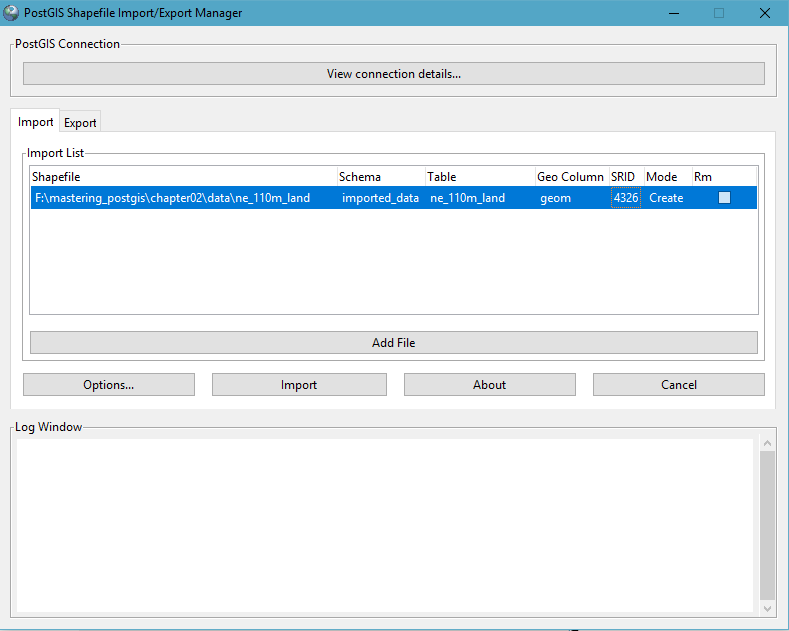Open the Options... dialog
This screenshot has width=789, height=631.
tap(109, 385)
